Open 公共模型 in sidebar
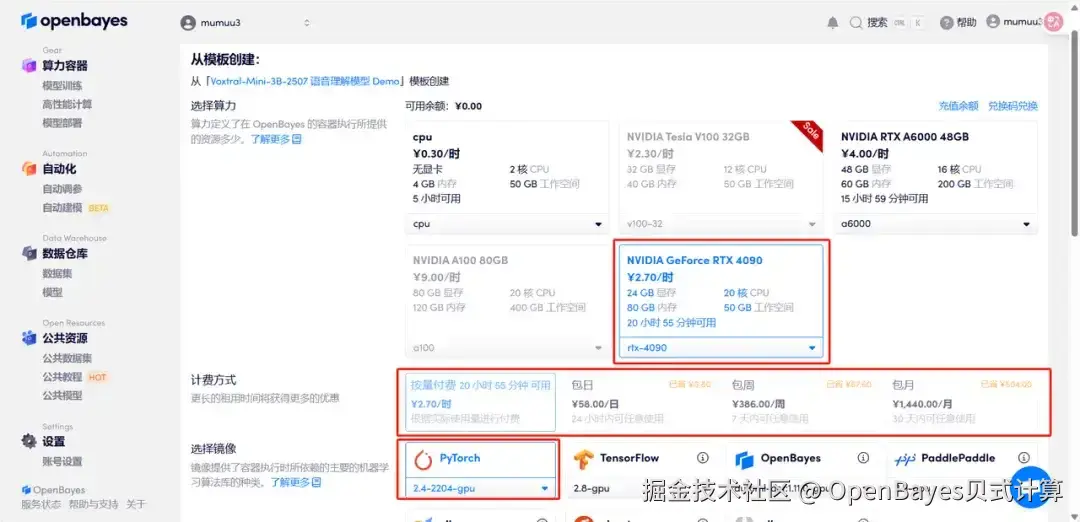 62,395
